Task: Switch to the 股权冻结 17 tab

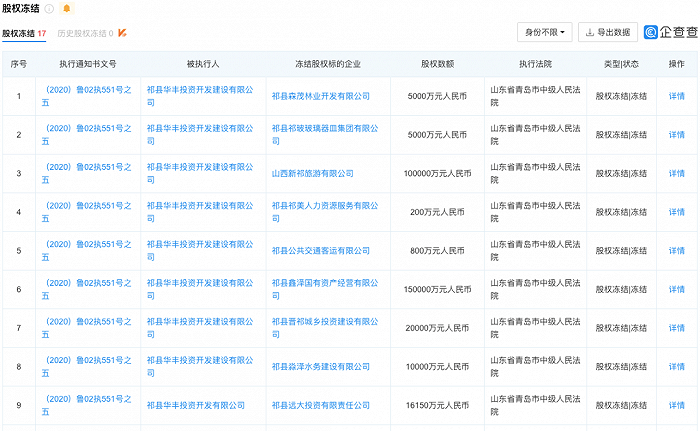Action: pos(24,33)
